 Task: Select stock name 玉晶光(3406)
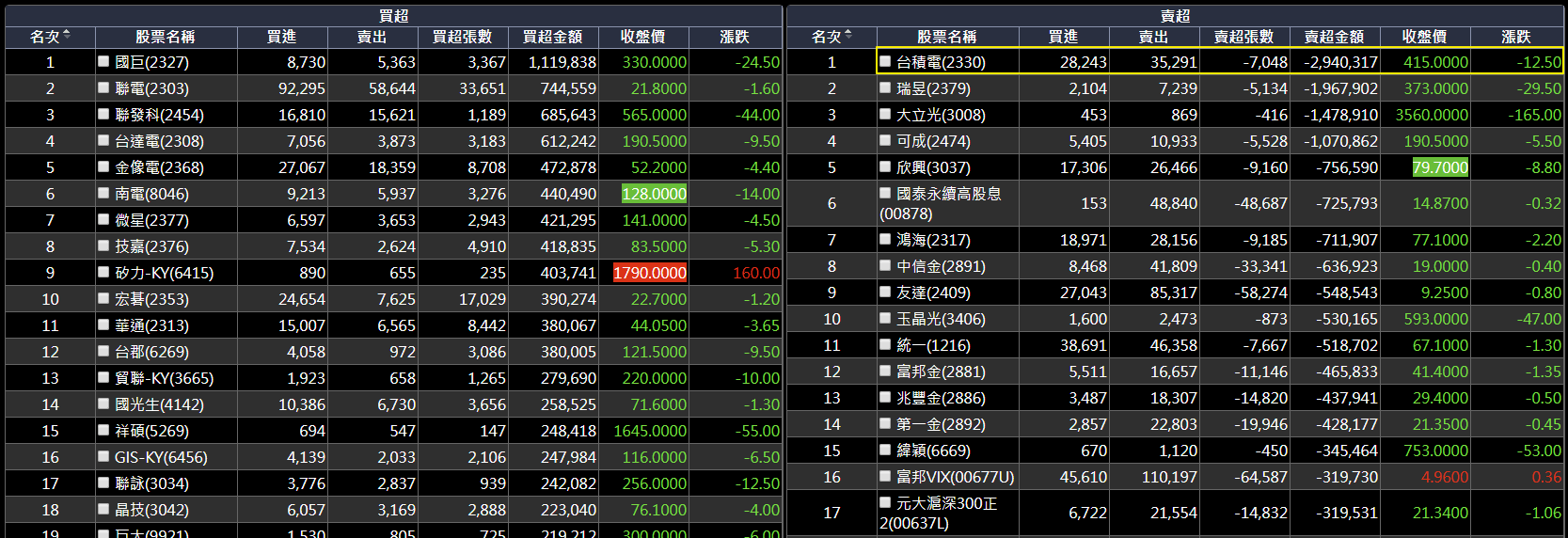(x=941, y=319)
